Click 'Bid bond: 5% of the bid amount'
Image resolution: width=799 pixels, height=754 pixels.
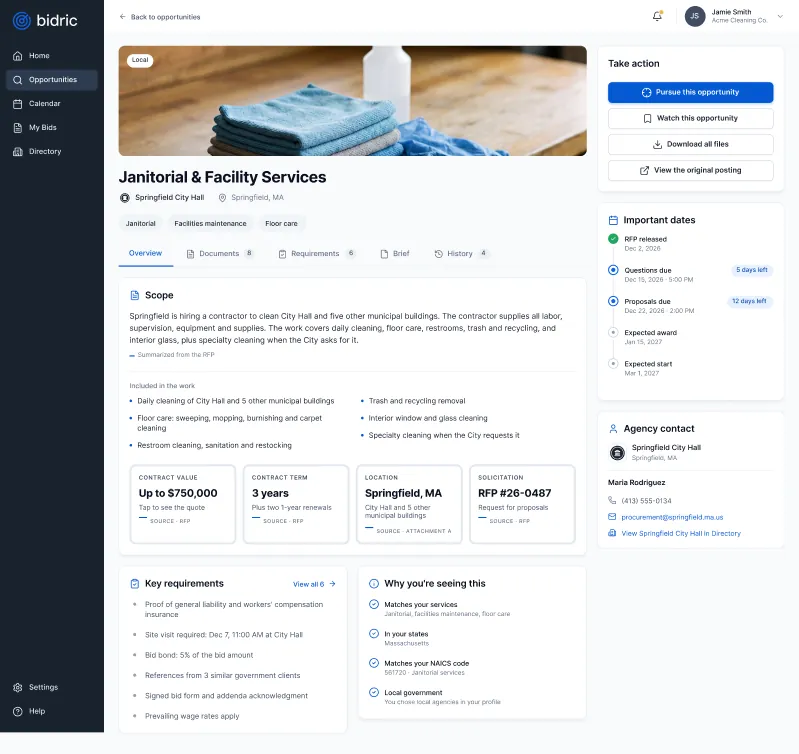tap(199, 656)
